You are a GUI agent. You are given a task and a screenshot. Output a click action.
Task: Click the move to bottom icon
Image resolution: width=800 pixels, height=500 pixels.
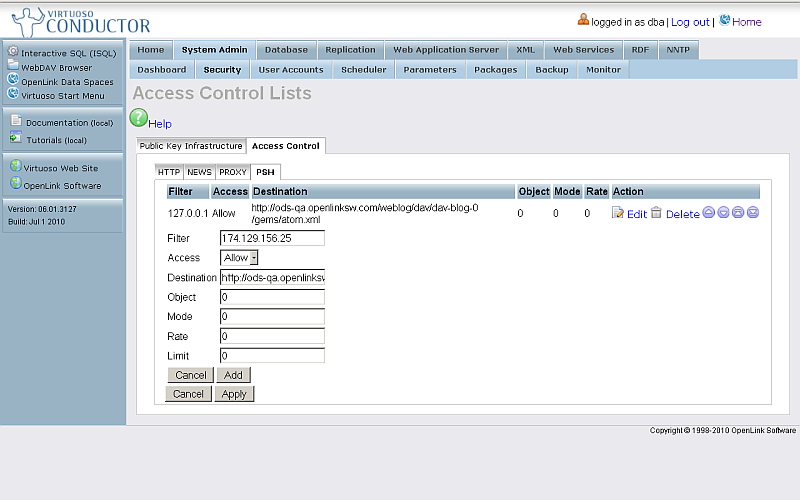[753, 212]
